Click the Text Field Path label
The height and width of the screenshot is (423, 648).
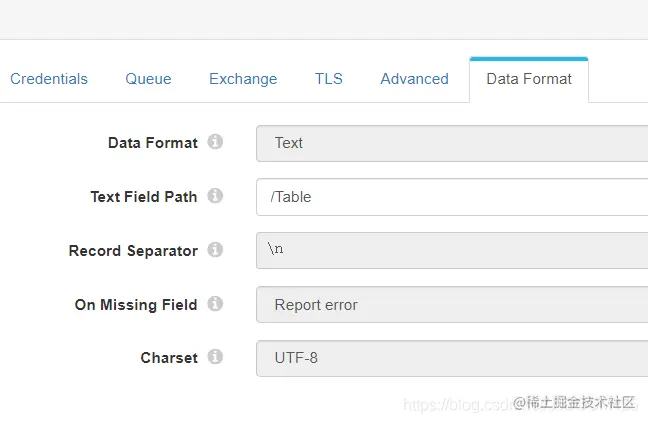144,197
